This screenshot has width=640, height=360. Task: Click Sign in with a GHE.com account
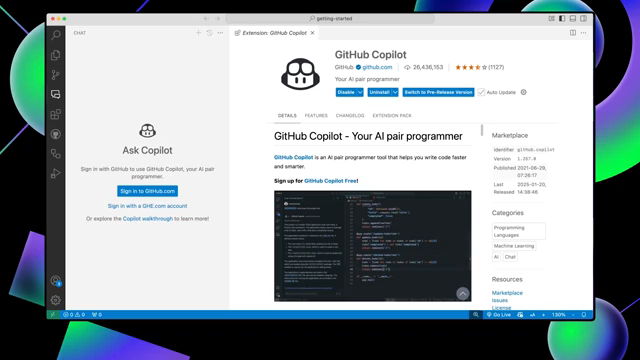147,206
